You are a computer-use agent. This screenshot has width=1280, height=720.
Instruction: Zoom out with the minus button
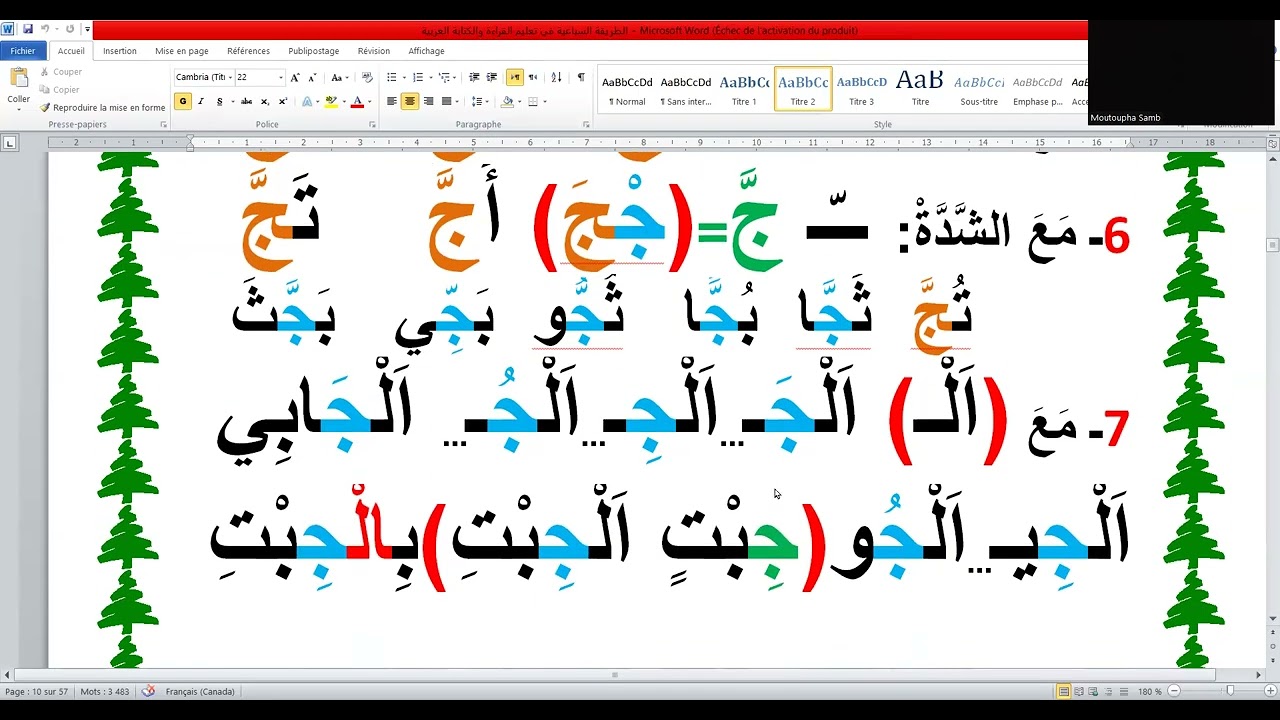click(x=1174, y=691)
